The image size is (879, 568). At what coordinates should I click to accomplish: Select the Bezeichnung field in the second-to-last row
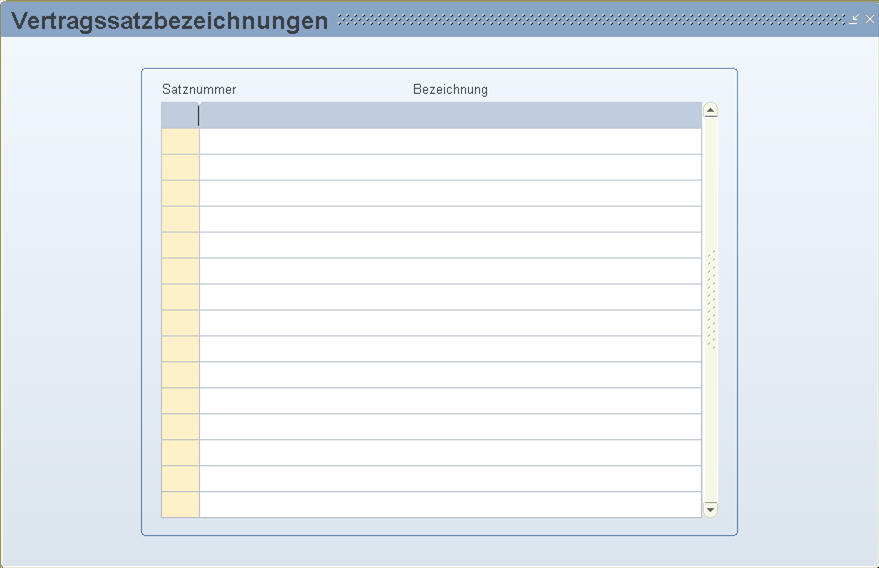(450, 479)
